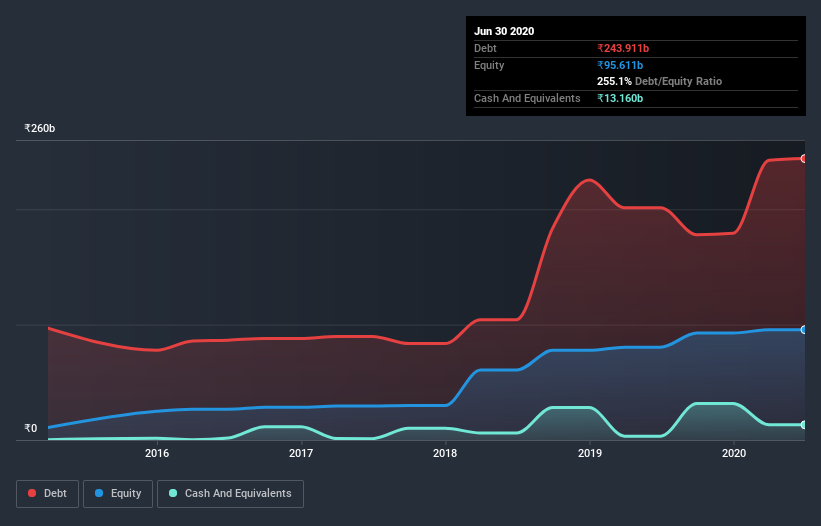Click Cash And Equivalents label in tooltip
821x526 pixels.
[x=527, y=98]
